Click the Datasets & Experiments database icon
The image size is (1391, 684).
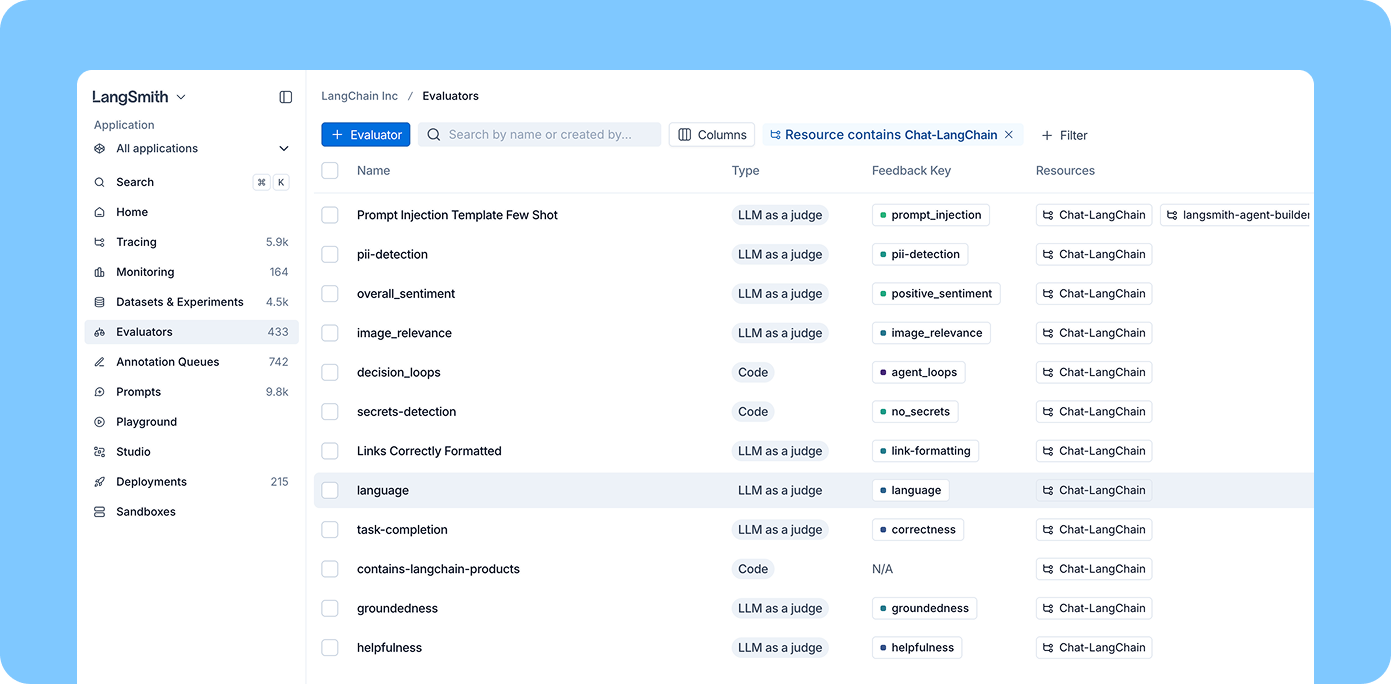click(x=100, y=302)
